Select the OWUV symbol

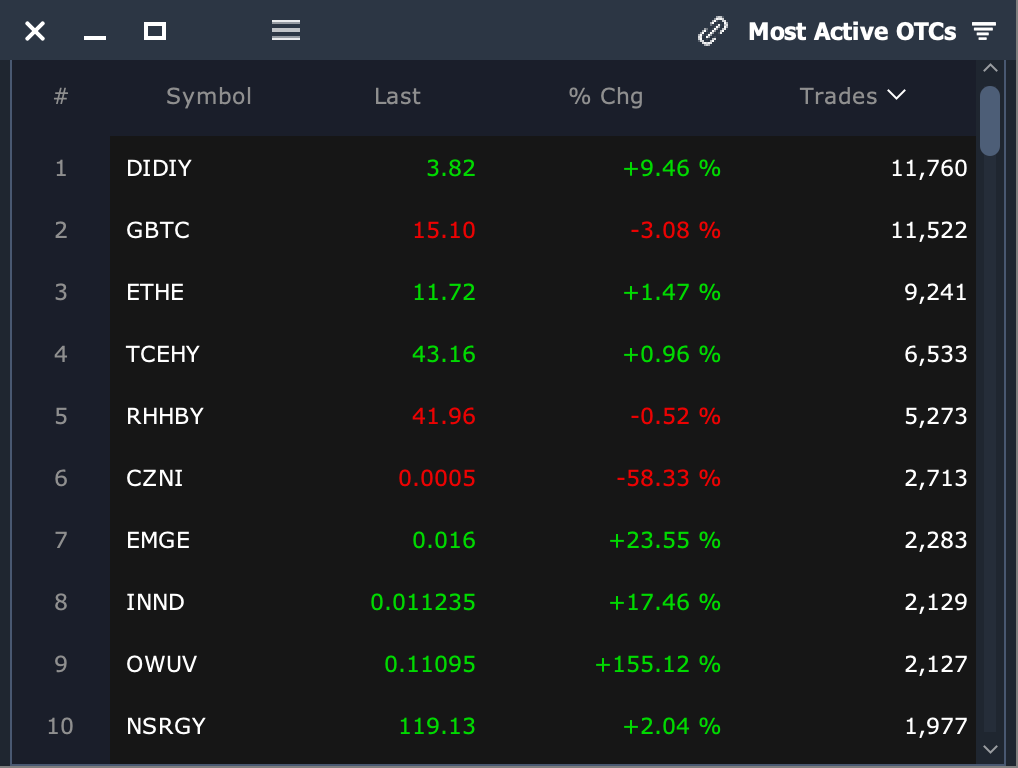pos(157,664)
